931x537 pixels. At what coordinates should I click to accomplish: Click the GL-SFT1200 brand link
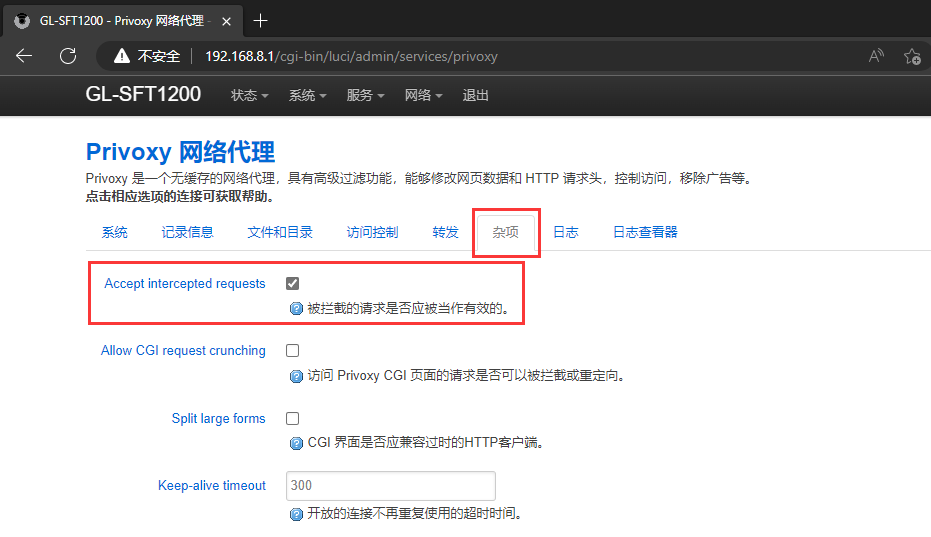click(x=143, y=94)
